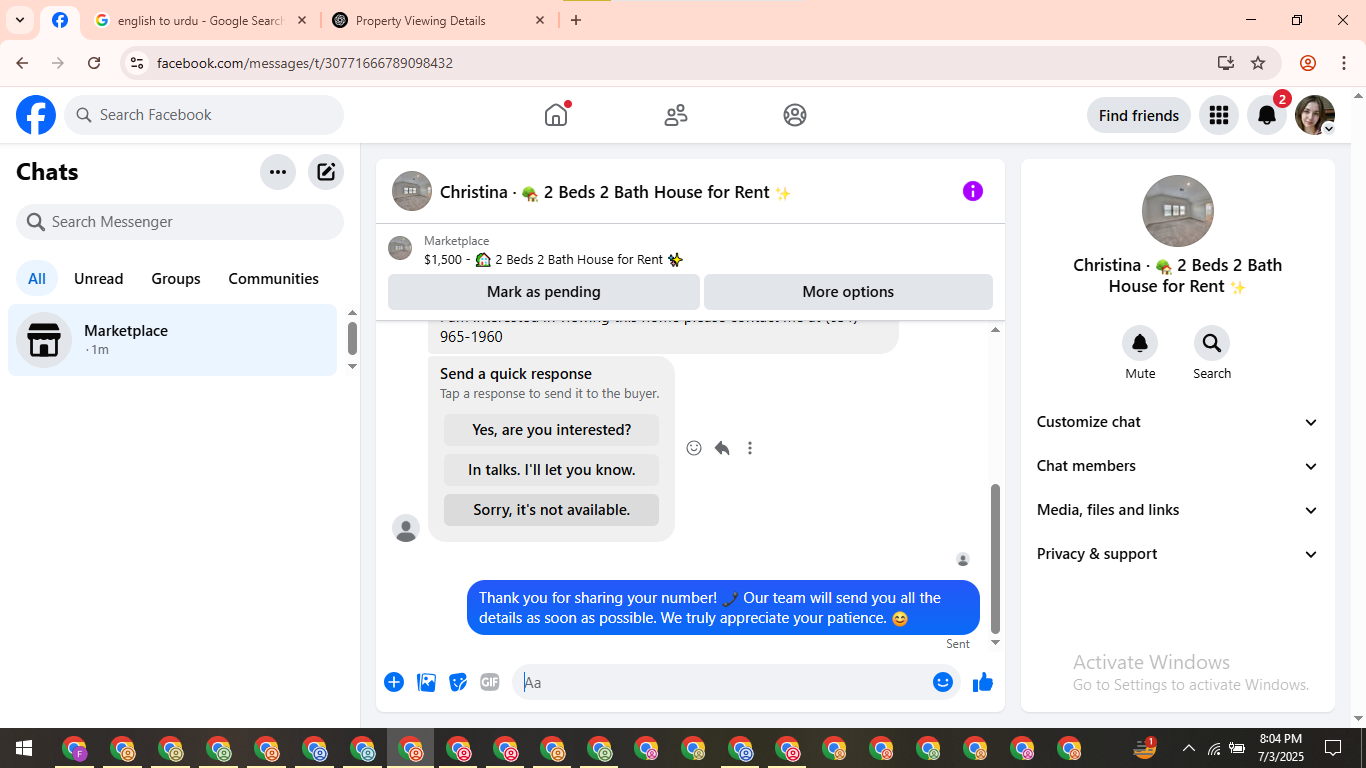This screenshot has width=1366, height=768.
Task: Click the Search Messenger field
Action: click(x=180, y=222)
